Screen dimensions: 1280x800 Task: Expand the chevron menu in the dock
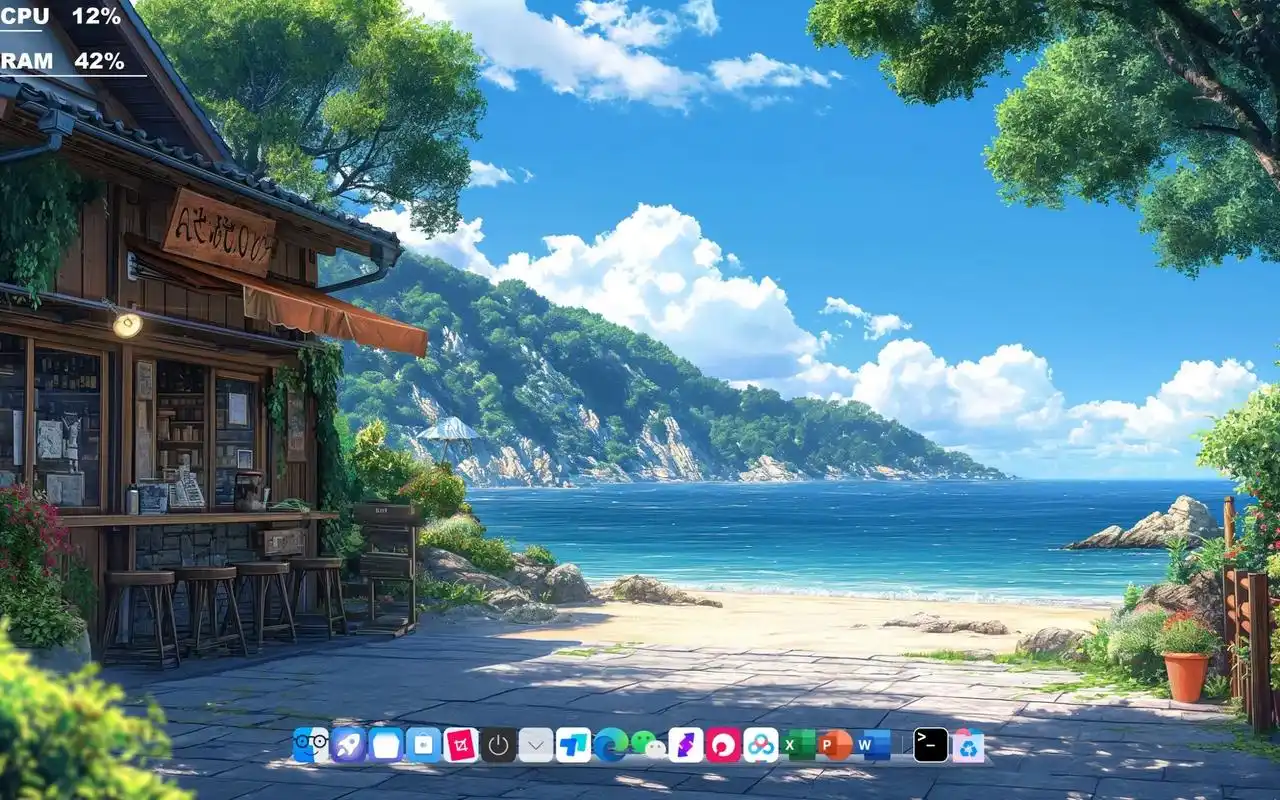click(x=534, y=745)
